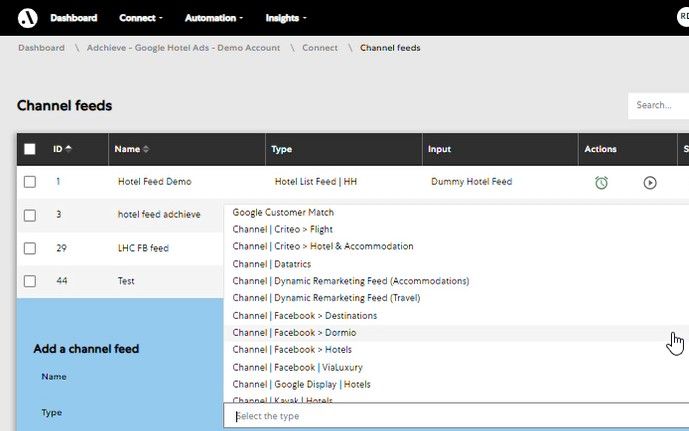Click ID 44 cell
The image size is (689, 431).
(62, 281)
